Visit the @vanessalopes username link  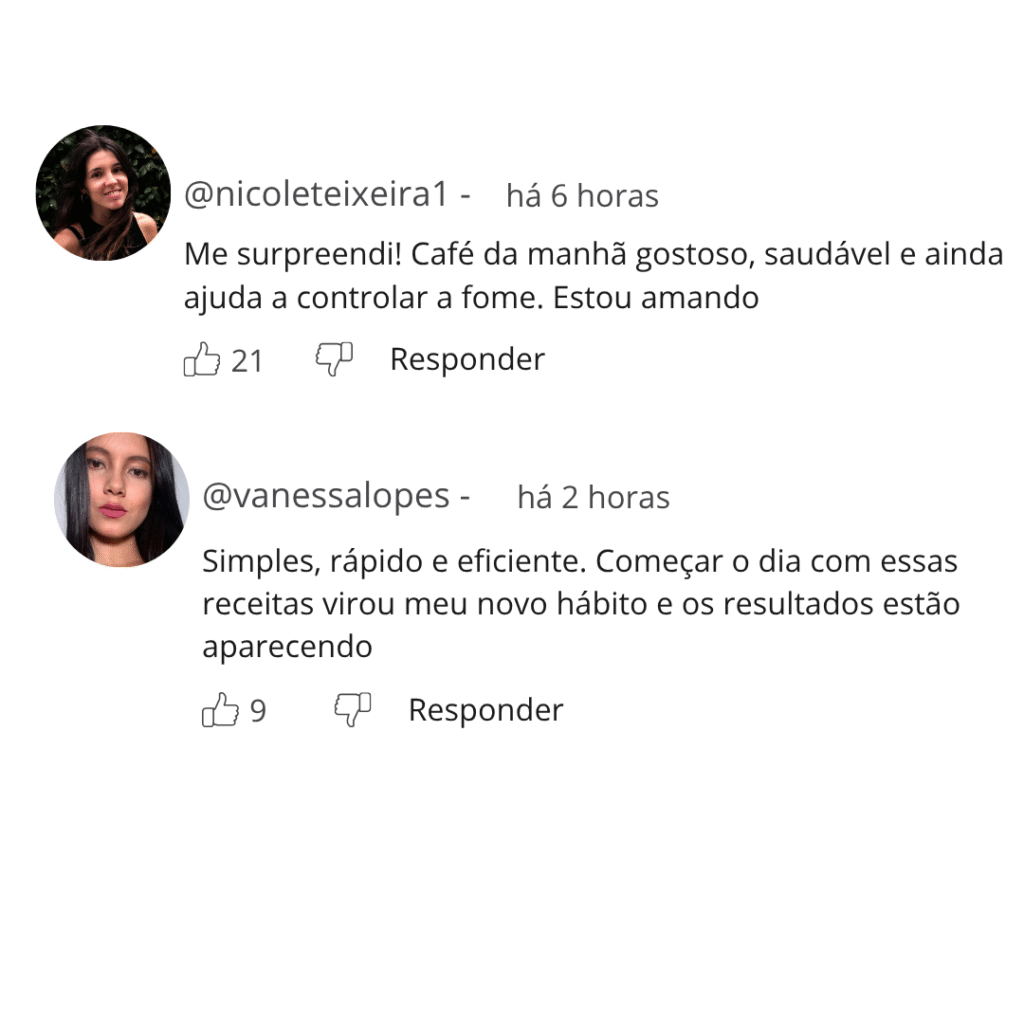click(x=326, y=497)
